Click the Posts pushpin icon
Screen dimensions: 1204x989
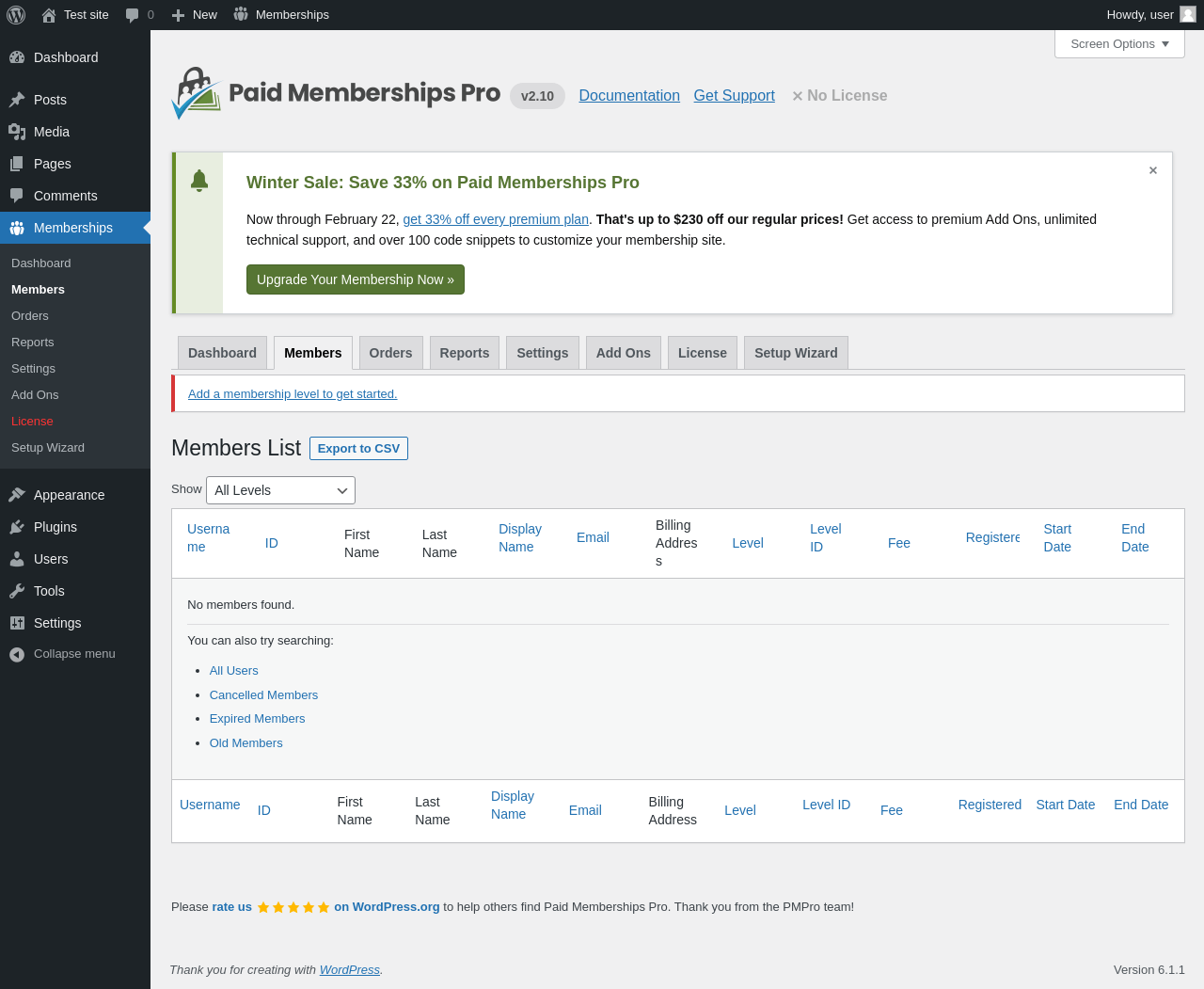(x=17, y=100)
